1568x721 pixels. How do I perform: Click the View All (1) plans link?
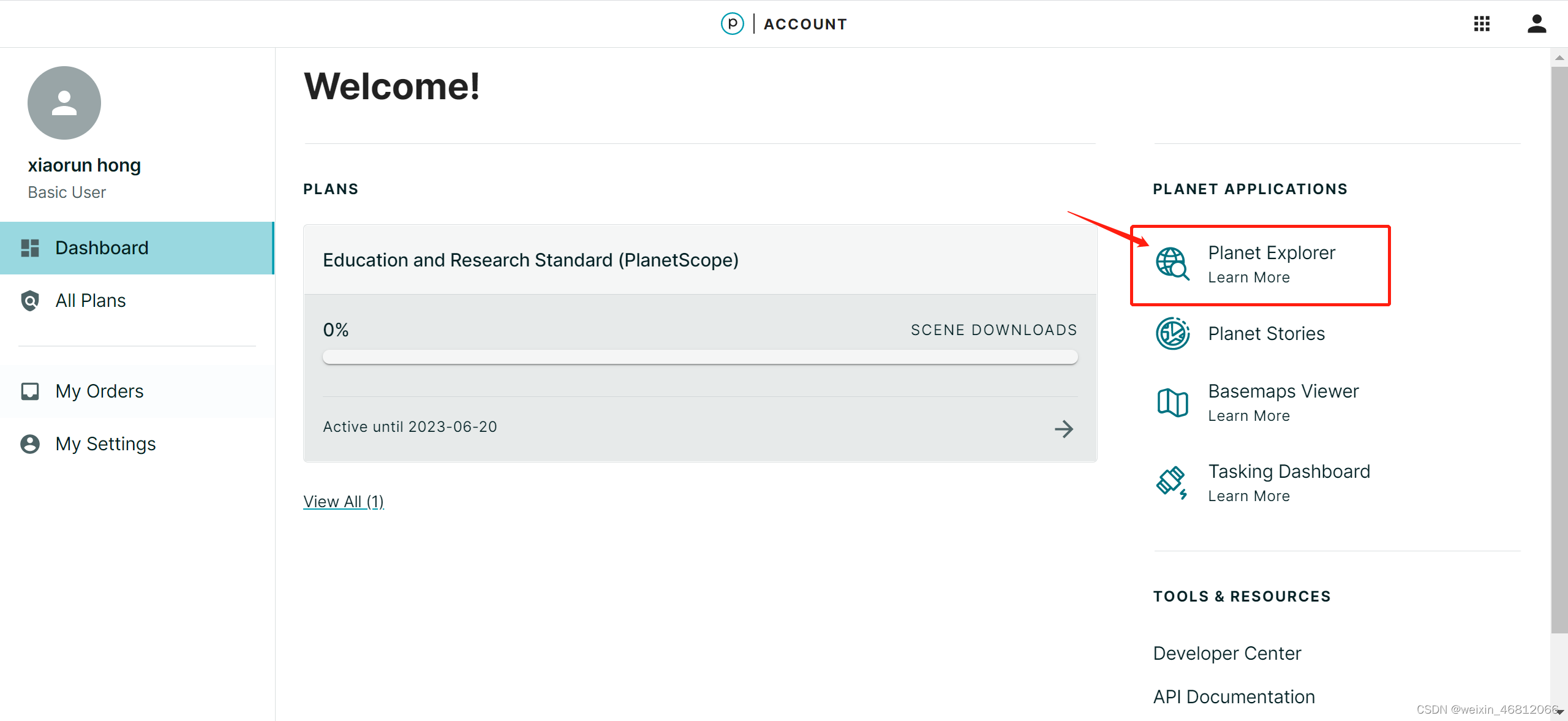(x=344, y=502)
